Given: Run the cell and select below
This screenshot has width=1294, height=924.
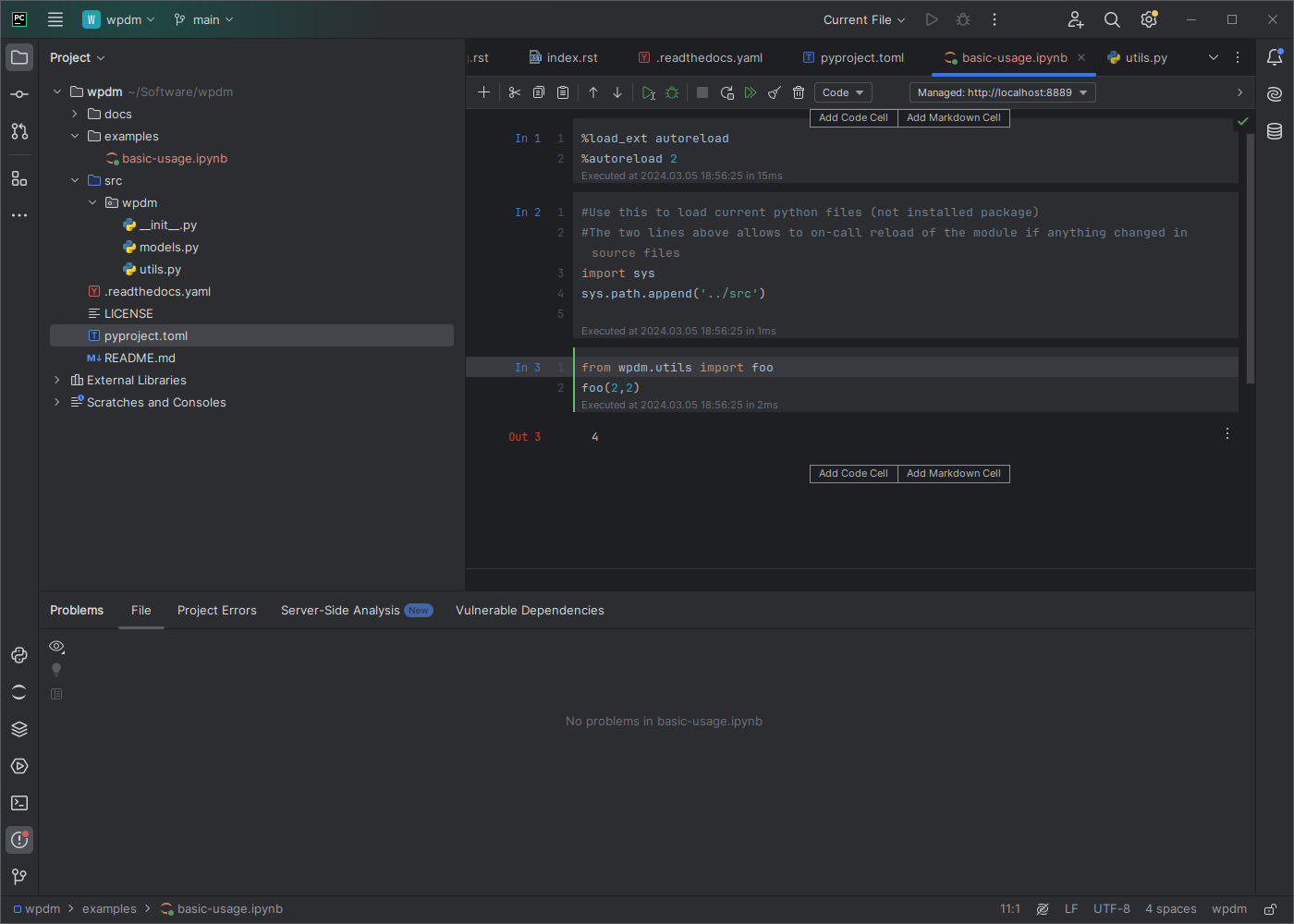Looking at the screenshot, I should [x=649, y=92].
